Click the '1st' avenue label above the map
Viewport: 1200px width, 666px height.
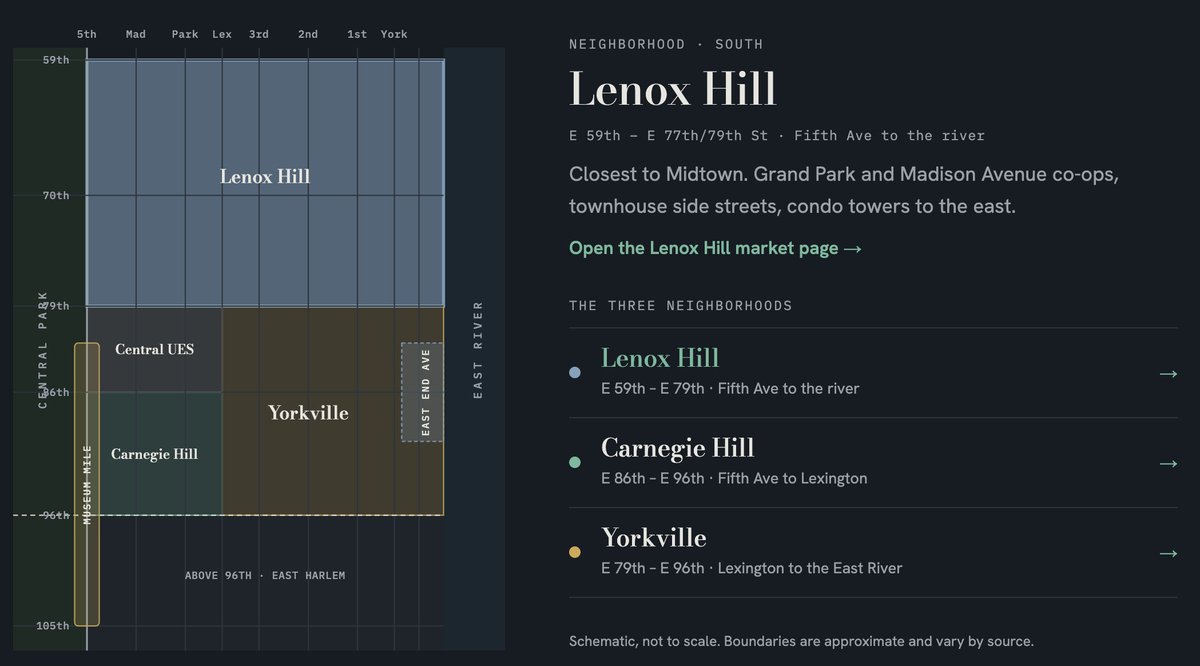click(357, 34)
